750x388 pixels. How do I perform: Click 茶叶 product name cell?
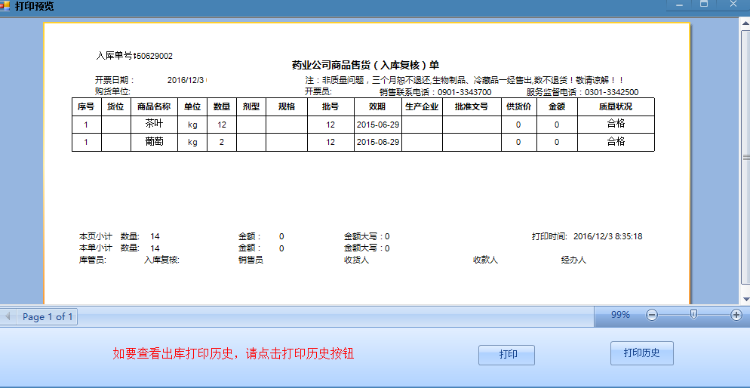[x=154, y=123]
